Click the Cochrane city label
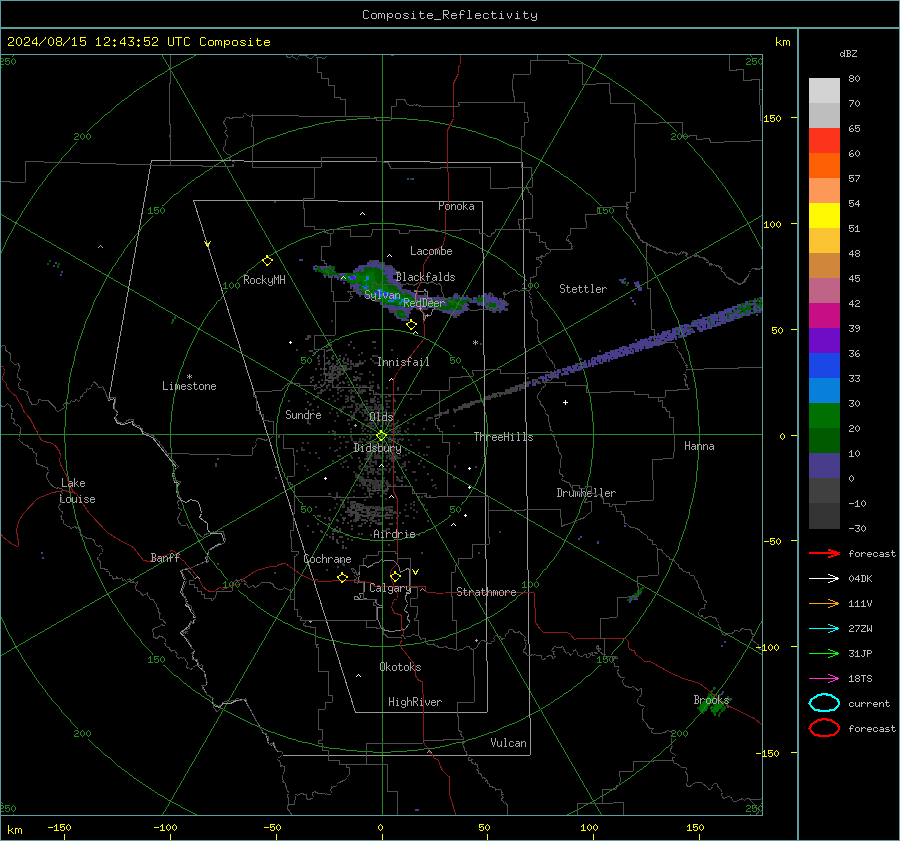The image size is (900, 841). (327, 559)
